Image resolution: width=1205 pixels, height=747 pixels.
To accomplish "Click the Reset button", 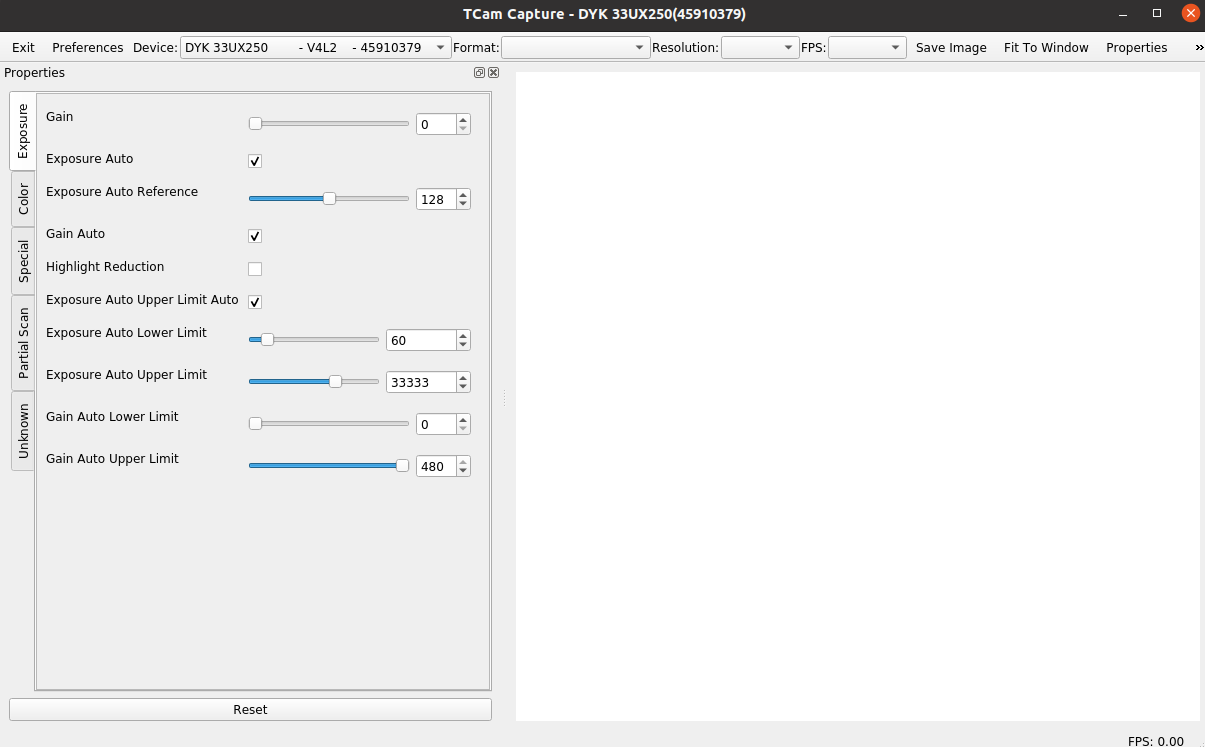I will [x=249, y=709].
